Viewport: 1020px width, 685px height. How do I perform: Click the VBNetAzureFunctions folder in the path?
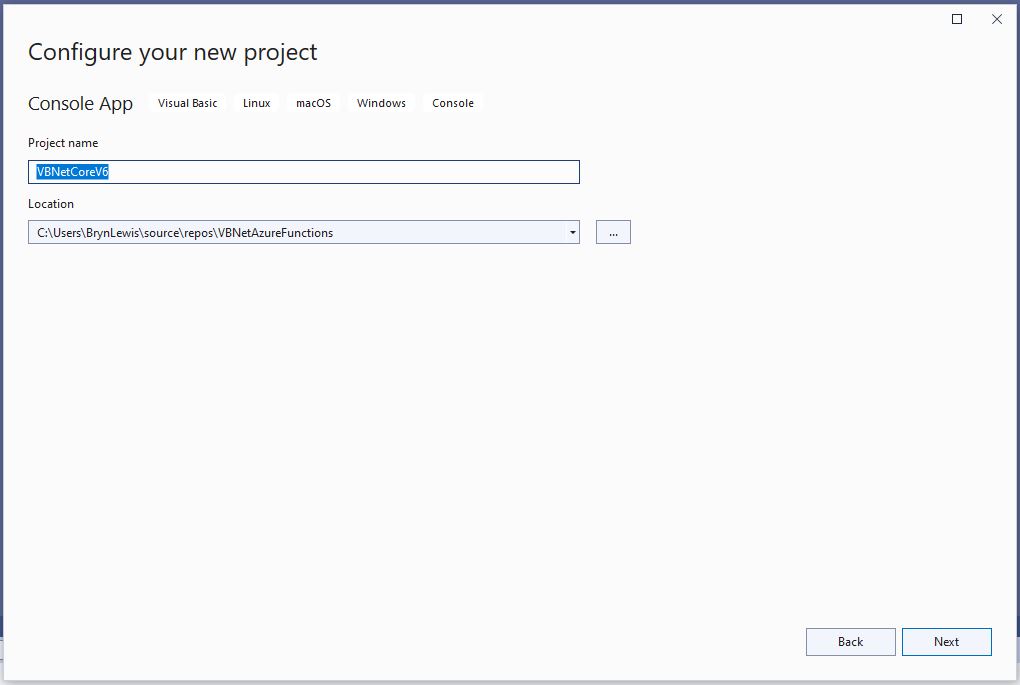pos(275,233)
